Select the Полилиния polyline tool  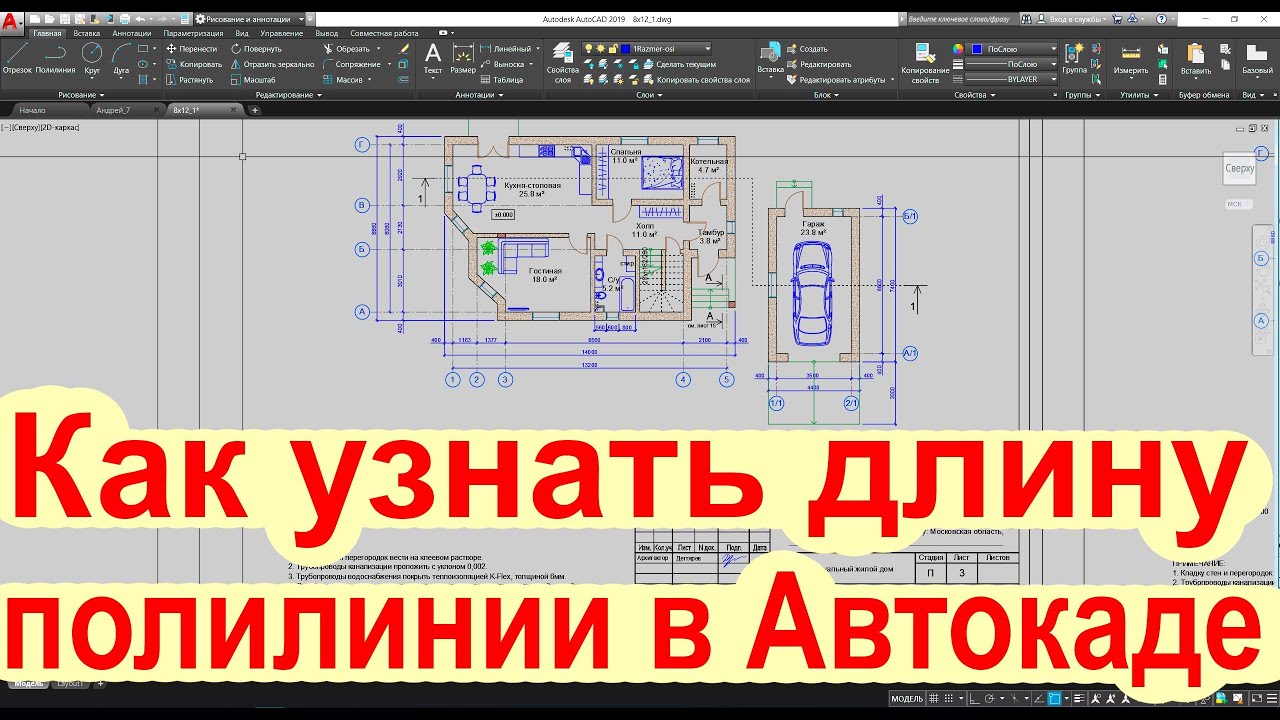coord(55,58)
